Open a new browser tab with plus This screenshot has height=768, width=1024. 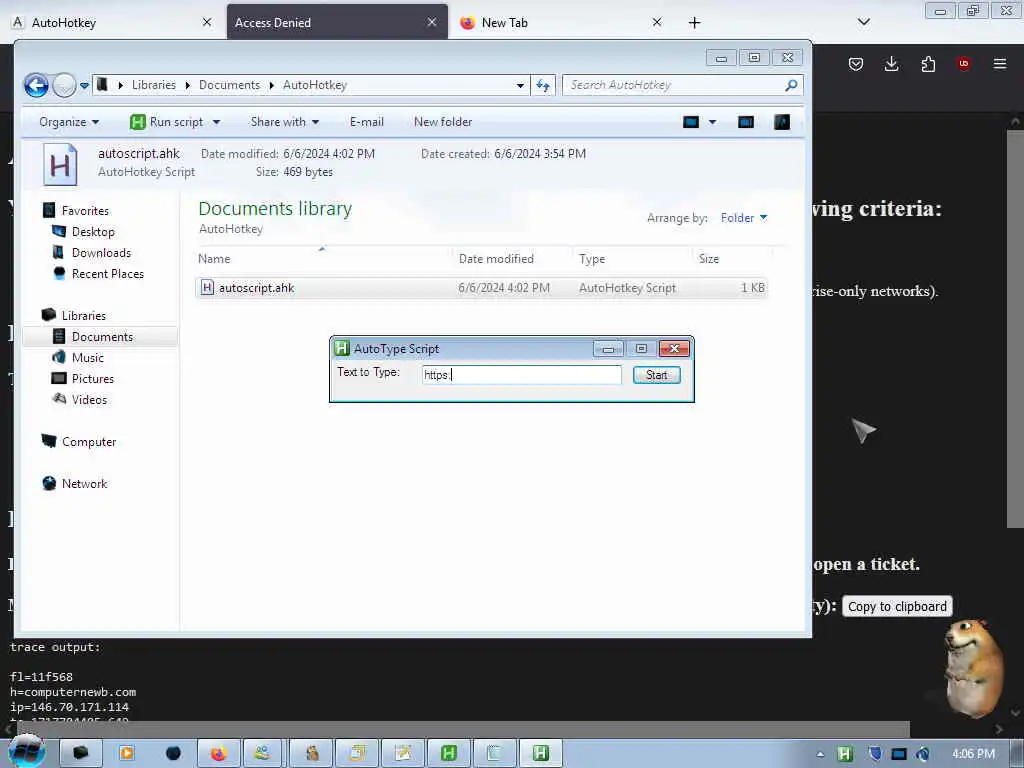(x=694, y=23)
